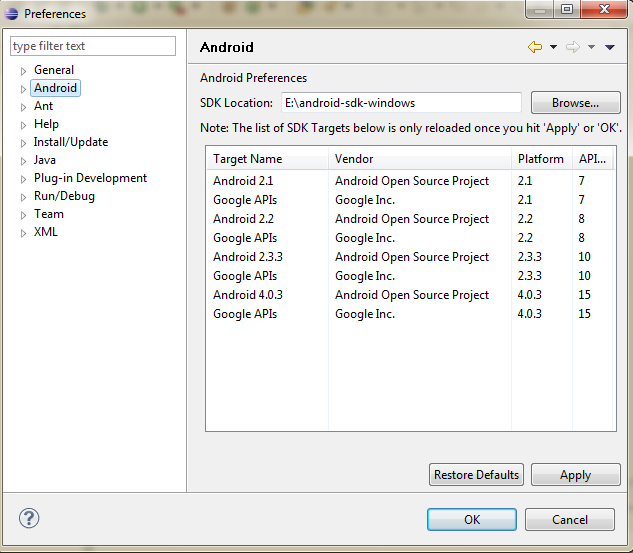Screen dimensions: 633x553
Task: Open the Back history dropdown arrow
Action: click(553, 47)
